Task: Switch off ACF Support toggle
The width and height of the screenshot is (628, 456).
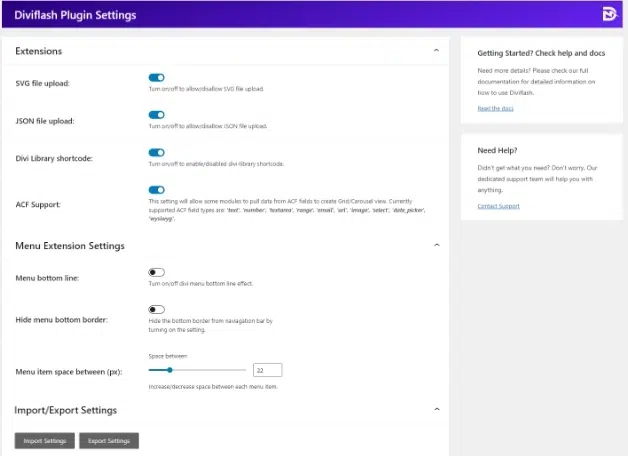Action: point(157,190)
